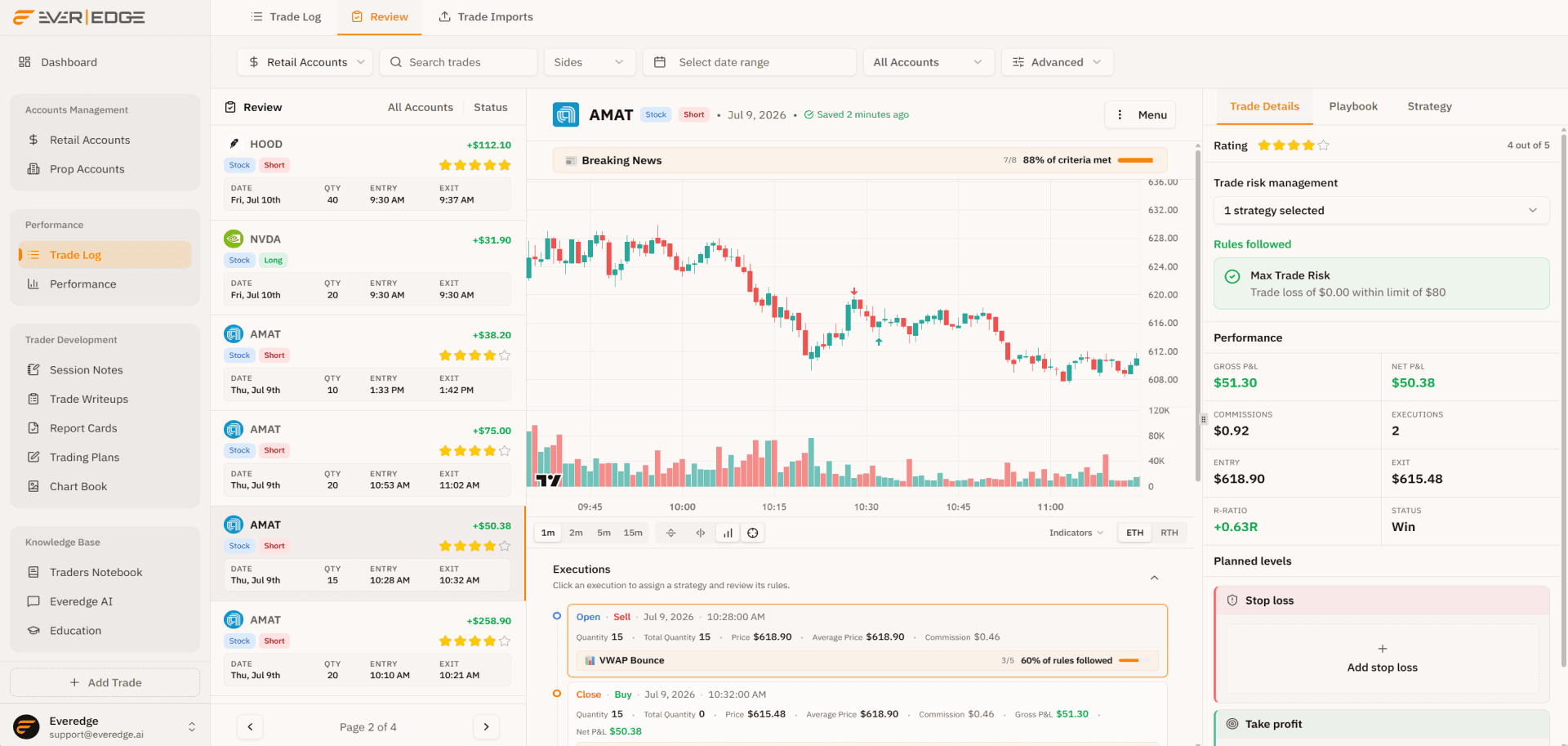Open the Trade Details tab

click(1264, 107)
